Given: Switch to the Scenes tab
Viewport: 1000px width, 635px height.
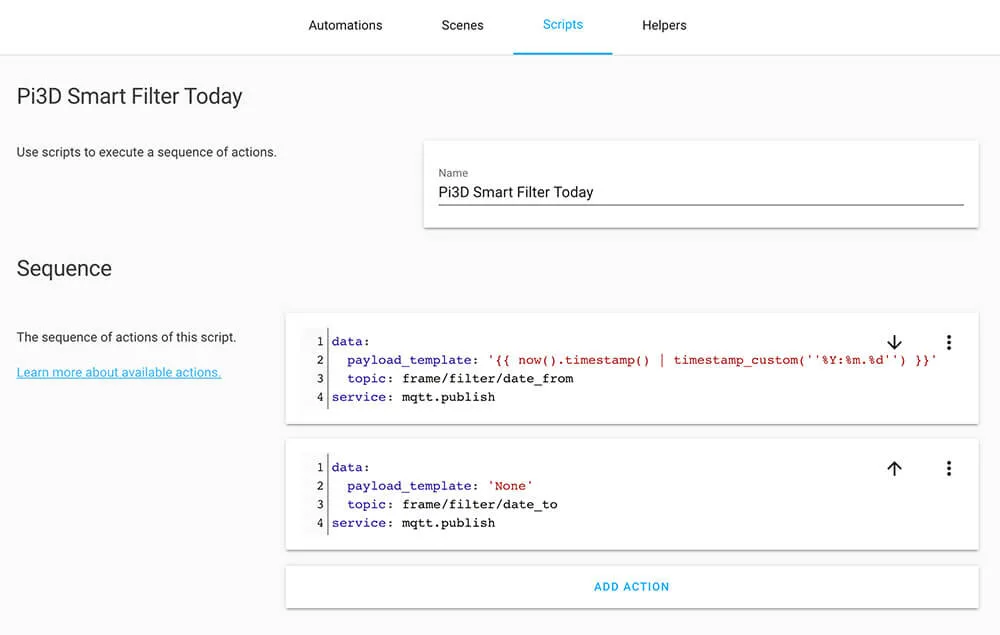Looking at the screenshot, I should pos(462,26).
